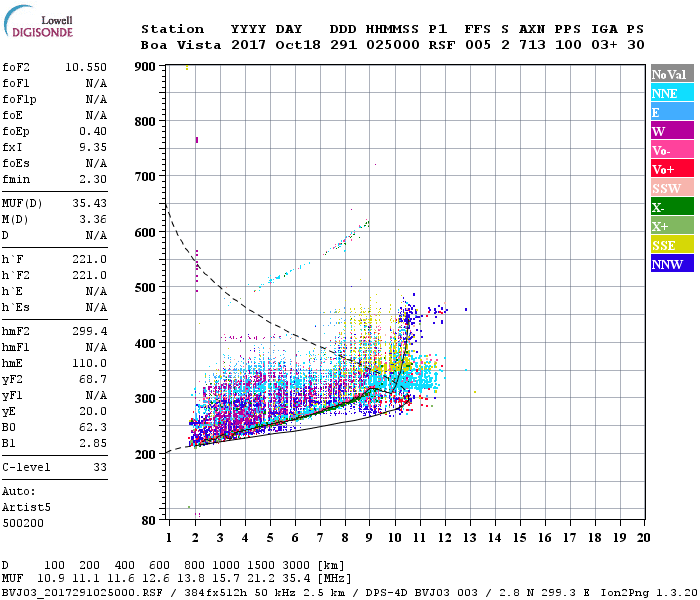This screenshot has height=600, width=700.
Task: Click the 900 km height axis label
Action: 145,67
